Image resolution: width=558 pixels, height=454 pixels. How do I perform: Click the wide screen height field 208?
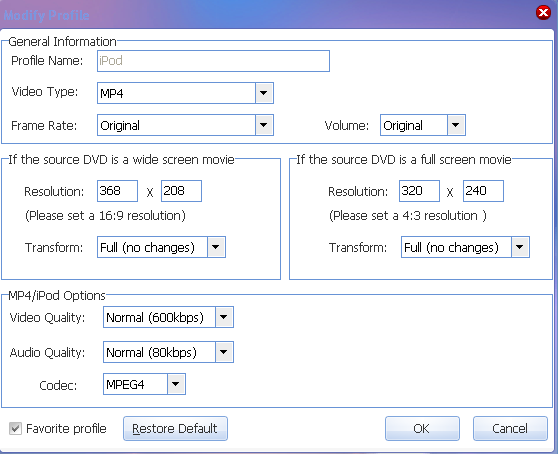(181, 191)
